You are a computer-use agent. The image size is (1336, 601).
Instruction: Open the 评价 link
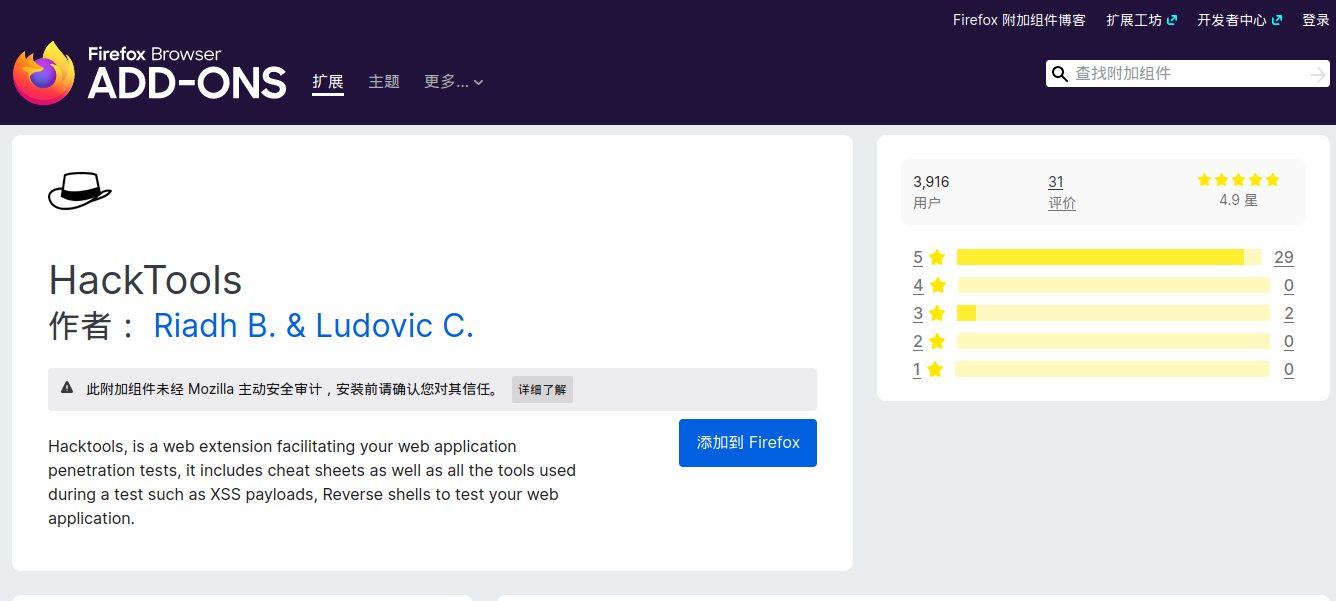1062,203
